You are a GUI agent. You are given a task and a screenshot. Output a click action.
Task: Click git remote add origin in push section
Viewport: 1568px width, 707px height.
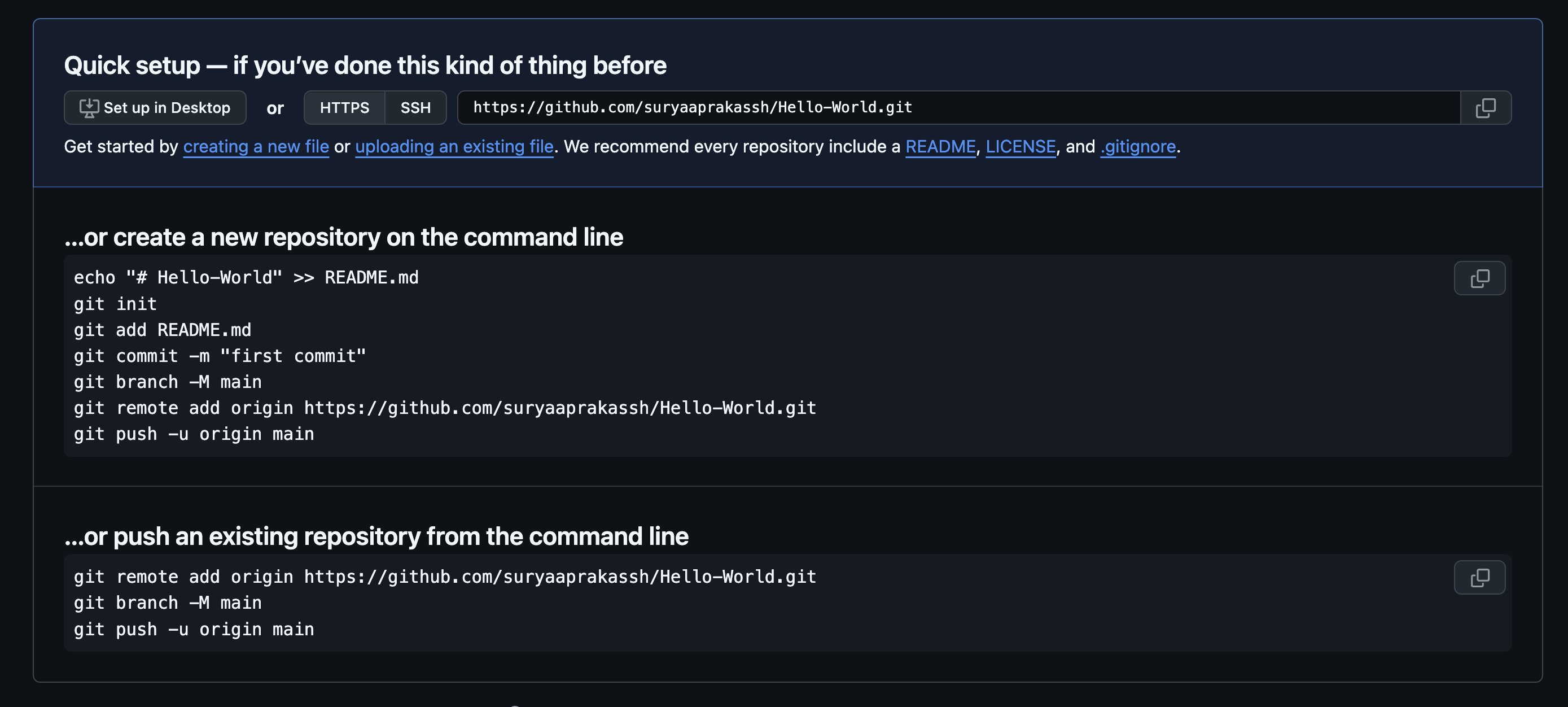(445, 577)
